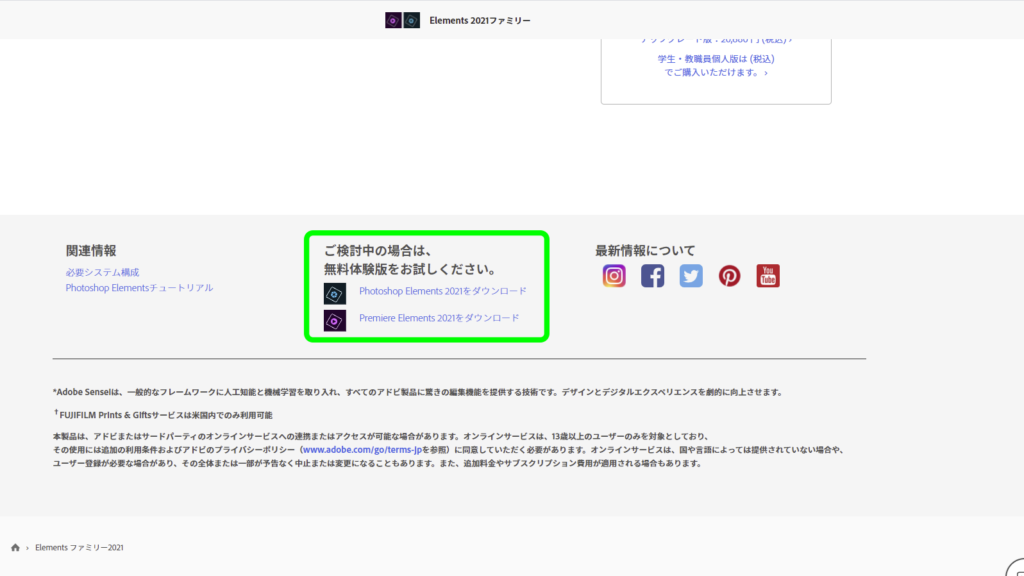
Task: Open the Twitter social icon
Action: click(691, 276)
